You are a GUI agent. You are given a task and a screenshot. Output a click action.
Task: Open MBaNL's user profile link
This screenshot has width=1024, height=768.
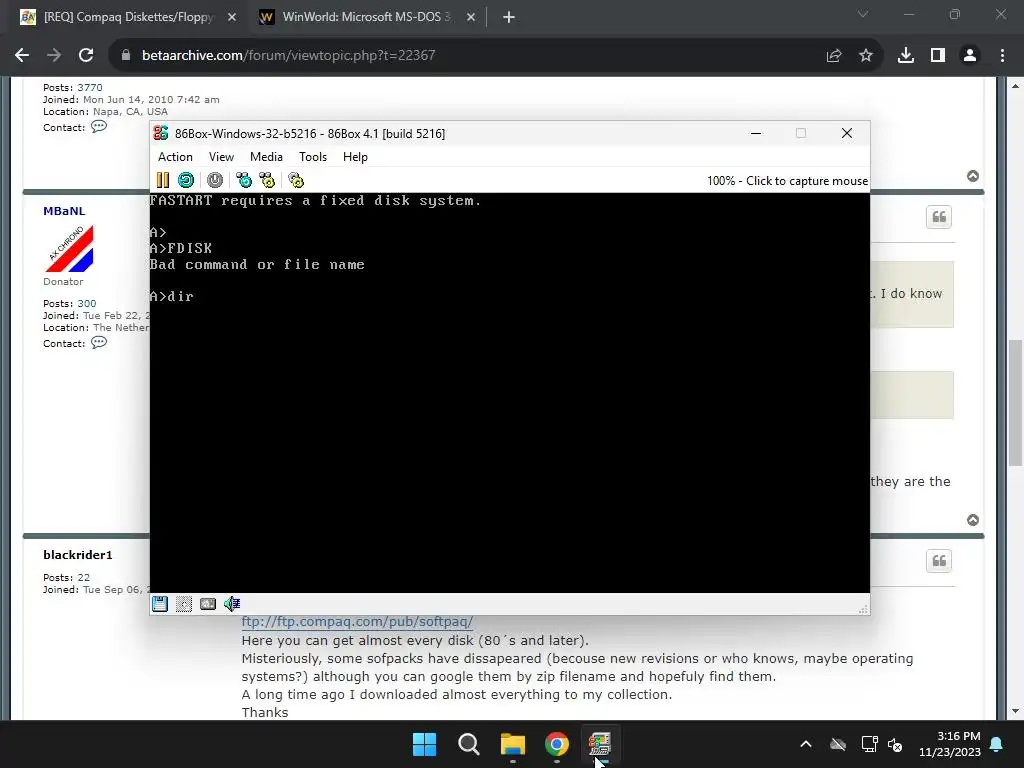tap(64, 211)
